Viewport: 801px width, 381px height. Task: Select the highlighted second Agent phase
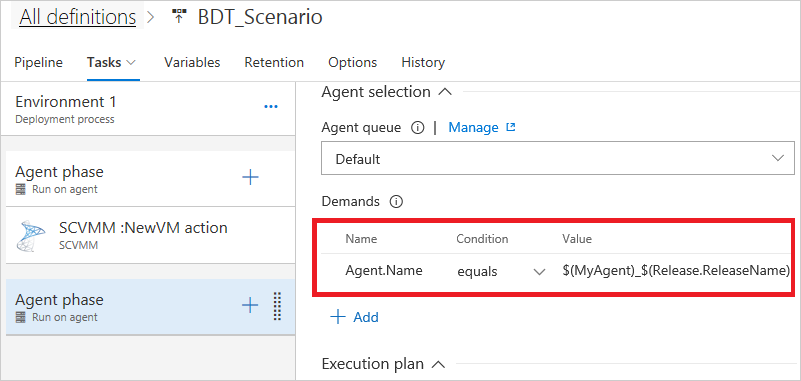click(x=150, y=307)
